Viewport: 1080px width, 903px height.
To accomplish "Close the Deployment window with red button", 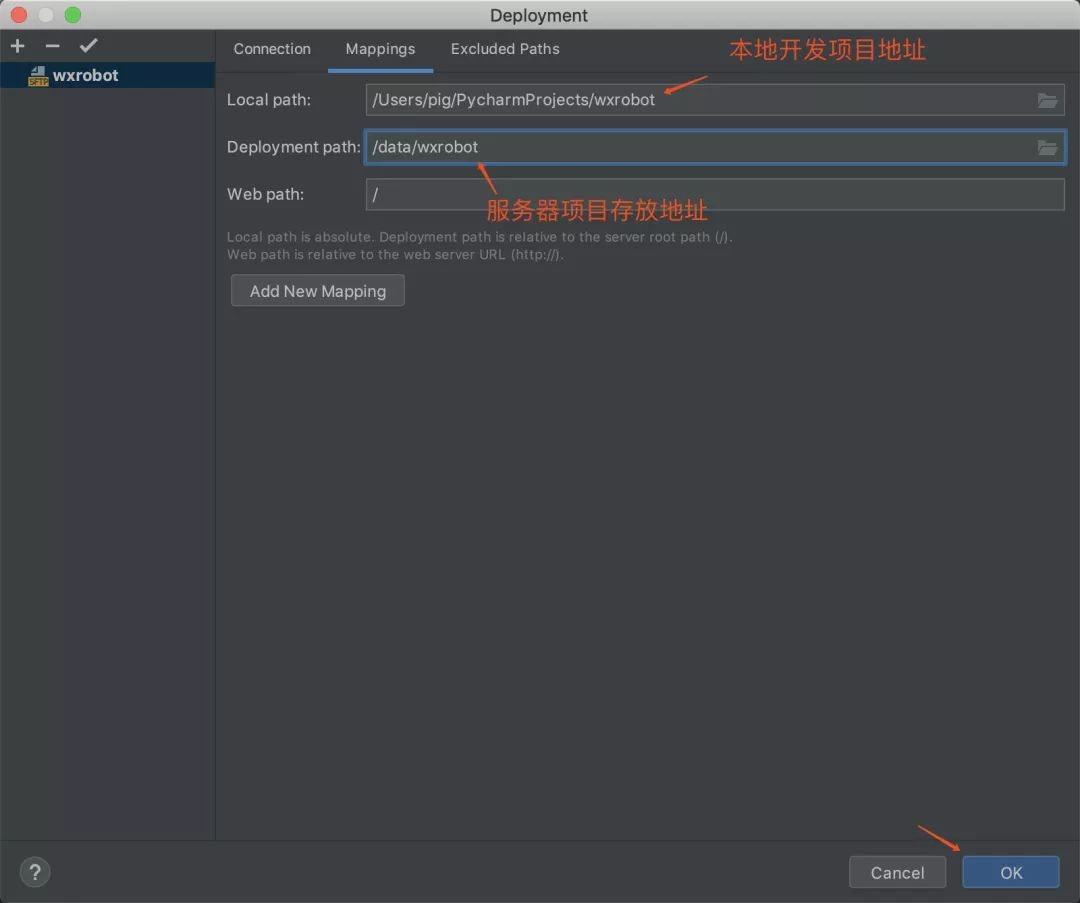I will (x=19, y=14).
